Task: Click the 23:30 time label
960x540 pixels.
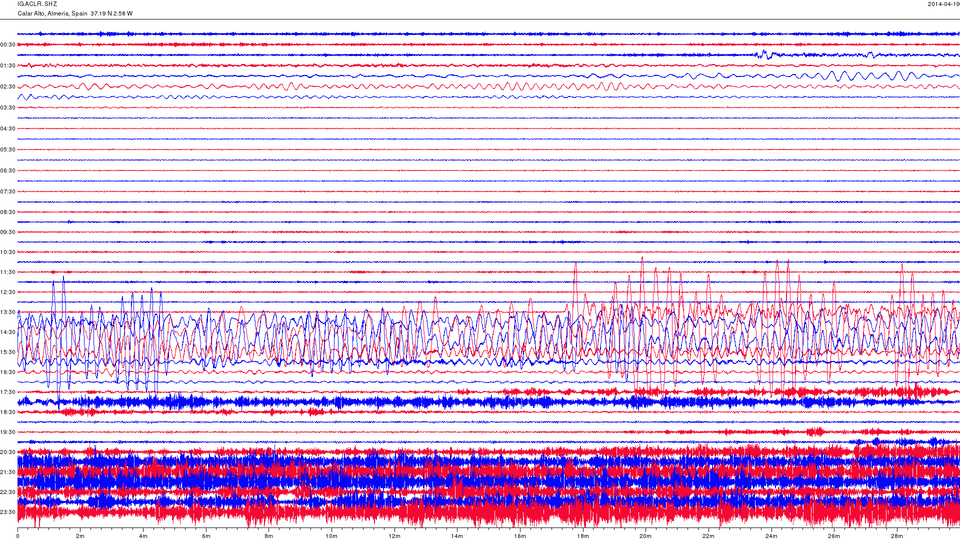Action: 8,512
